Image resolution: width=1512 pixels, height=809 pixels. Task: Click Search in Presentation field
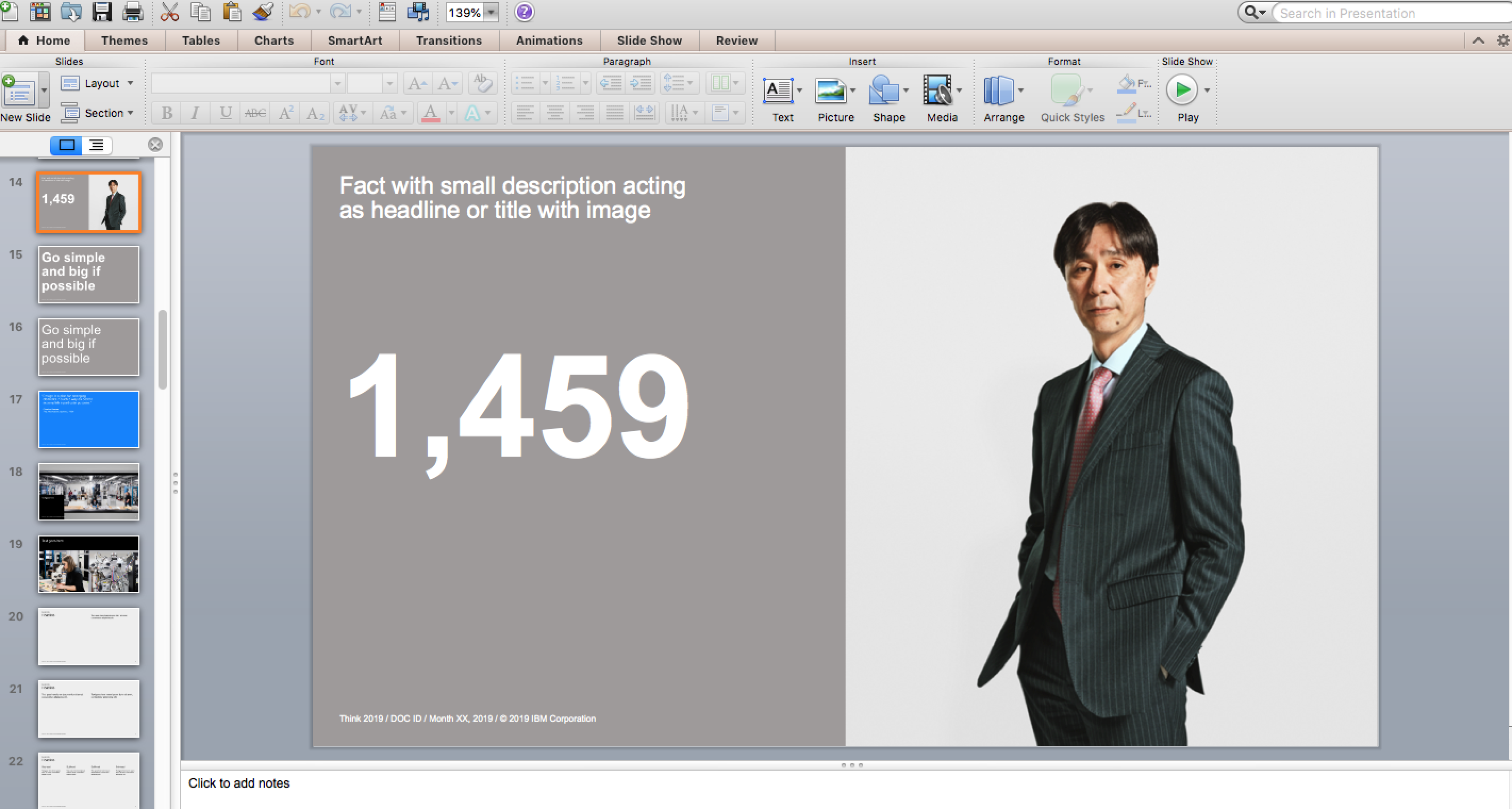click(1392, 13)
